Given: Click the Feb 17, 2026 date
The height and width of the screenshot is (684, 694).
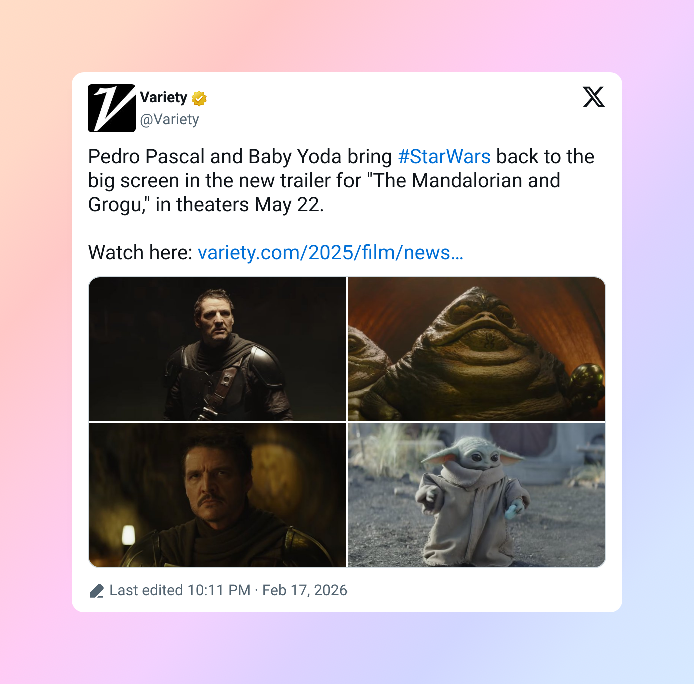Looking at the screenshot, I should pos(305,590).
